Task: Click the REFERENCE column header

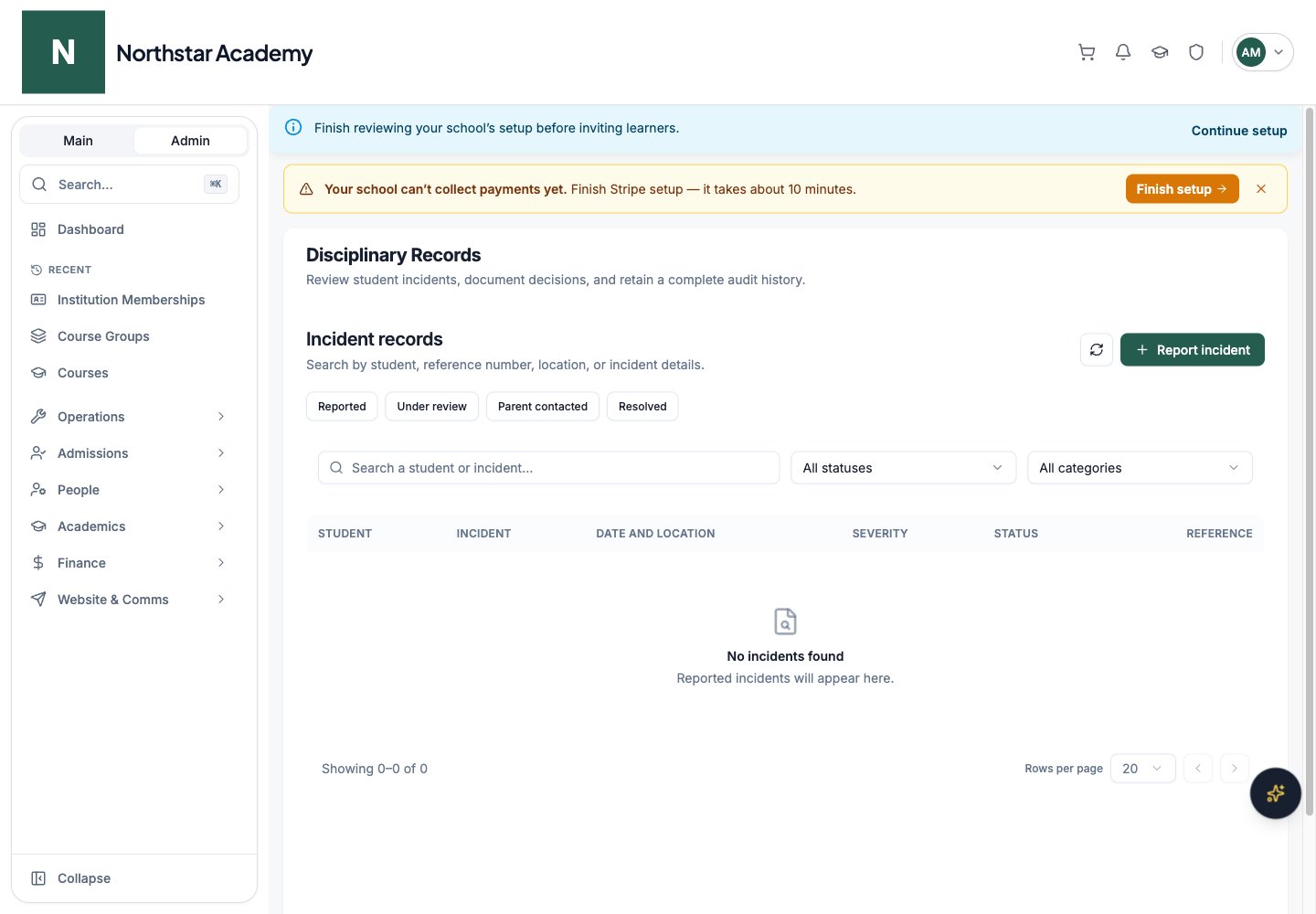Action: (1219, 534)
